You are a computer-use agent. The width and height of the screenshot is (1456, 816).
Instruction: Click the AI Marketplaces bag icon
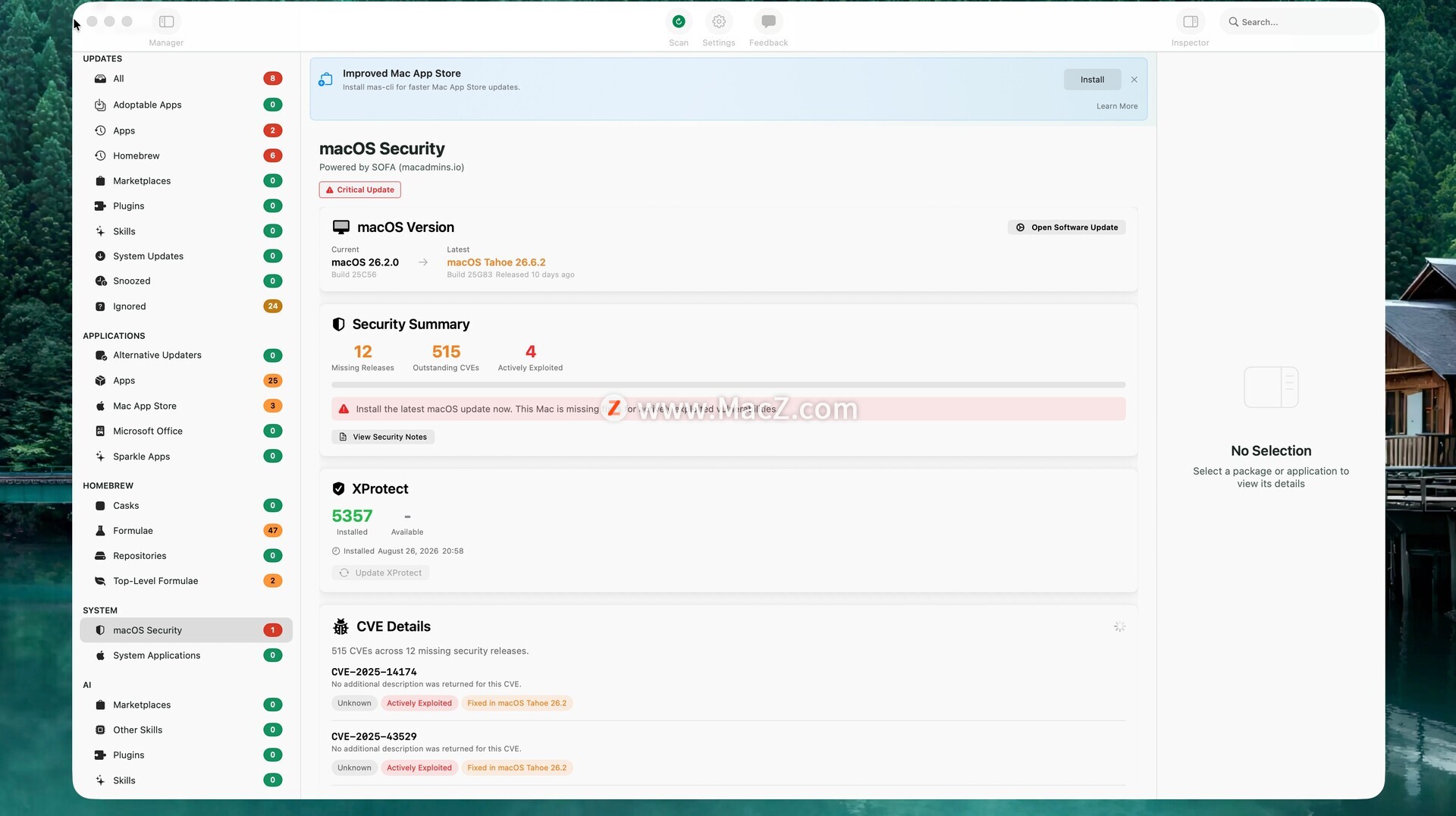[x=100, y=705]
